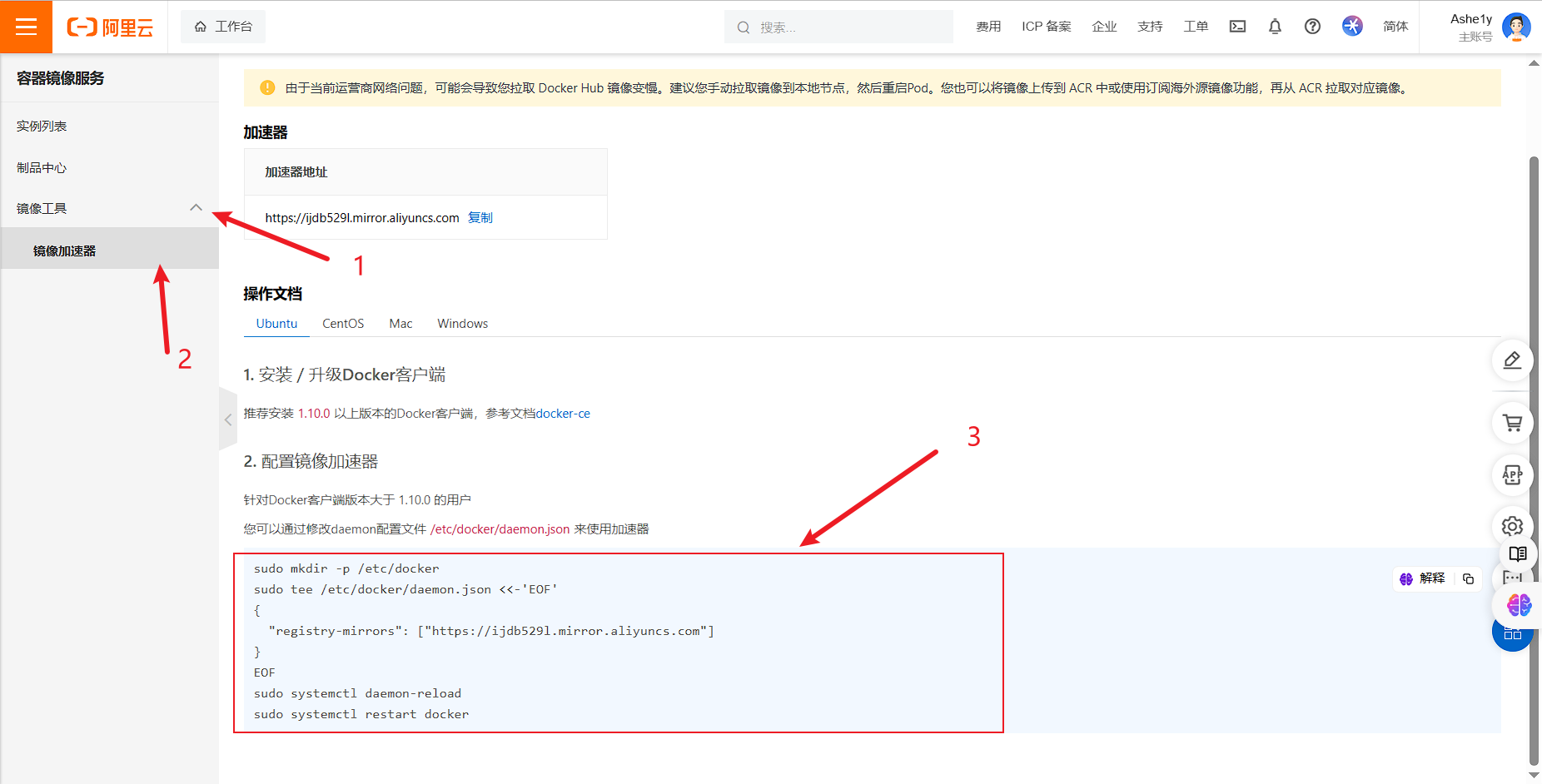The image size is (1542, 784).
Task: Open the Ashe1y account avatar
Action: click(x=1516, y=27)
